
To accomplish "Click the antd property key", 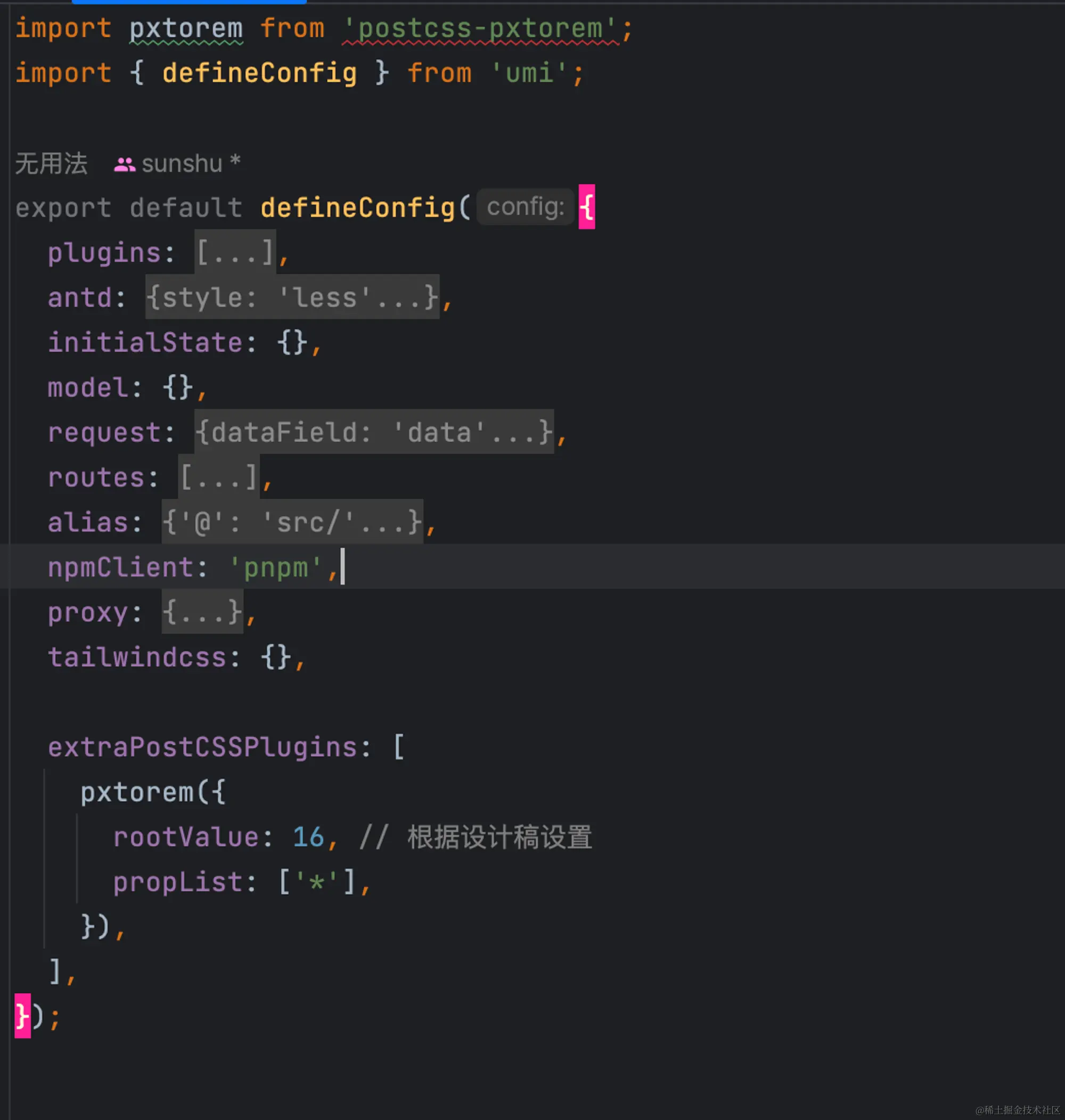I will pyautogui.click(x=80, y=298).
